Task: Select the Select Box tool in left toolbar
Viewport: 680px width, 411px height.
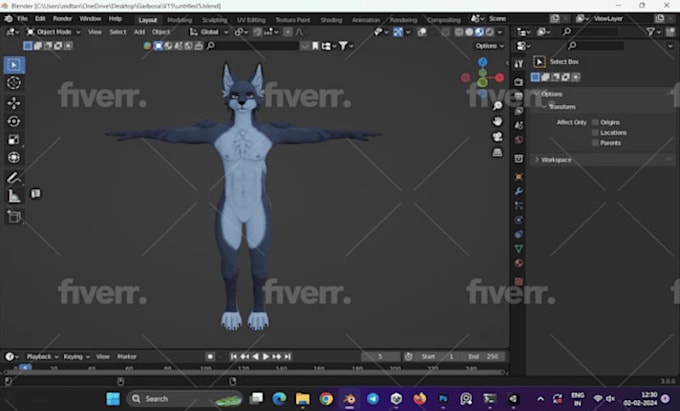Action: [x=14, y=65]
